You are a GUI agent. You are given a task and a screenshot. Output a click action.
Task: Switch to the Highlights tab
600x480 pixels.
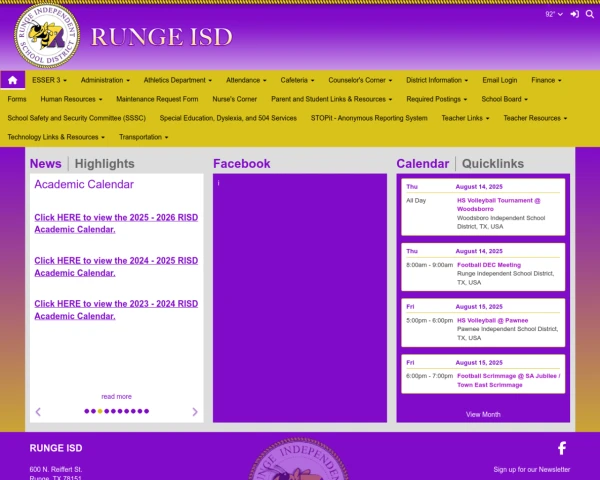pyautogui.click(x=104, y=163)
